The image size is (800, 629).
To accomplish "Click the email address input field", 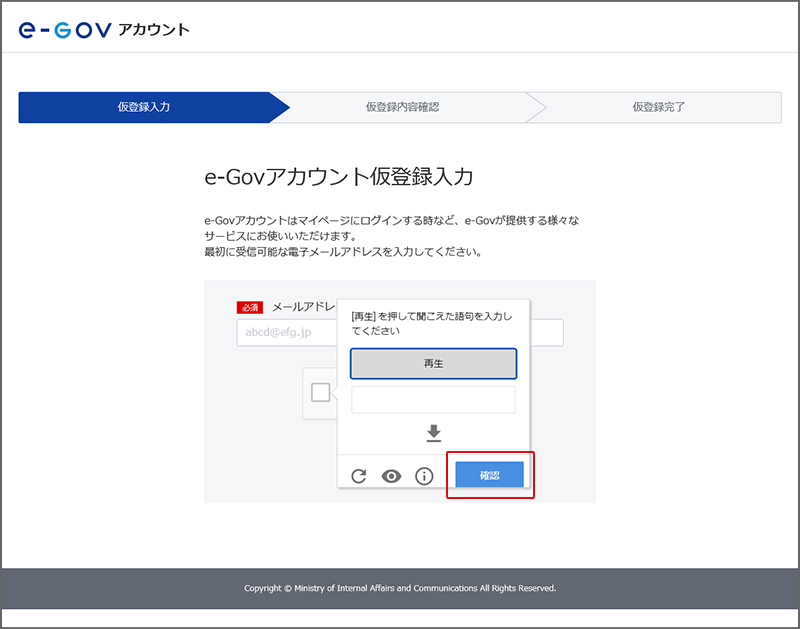I will click(400, 333).
